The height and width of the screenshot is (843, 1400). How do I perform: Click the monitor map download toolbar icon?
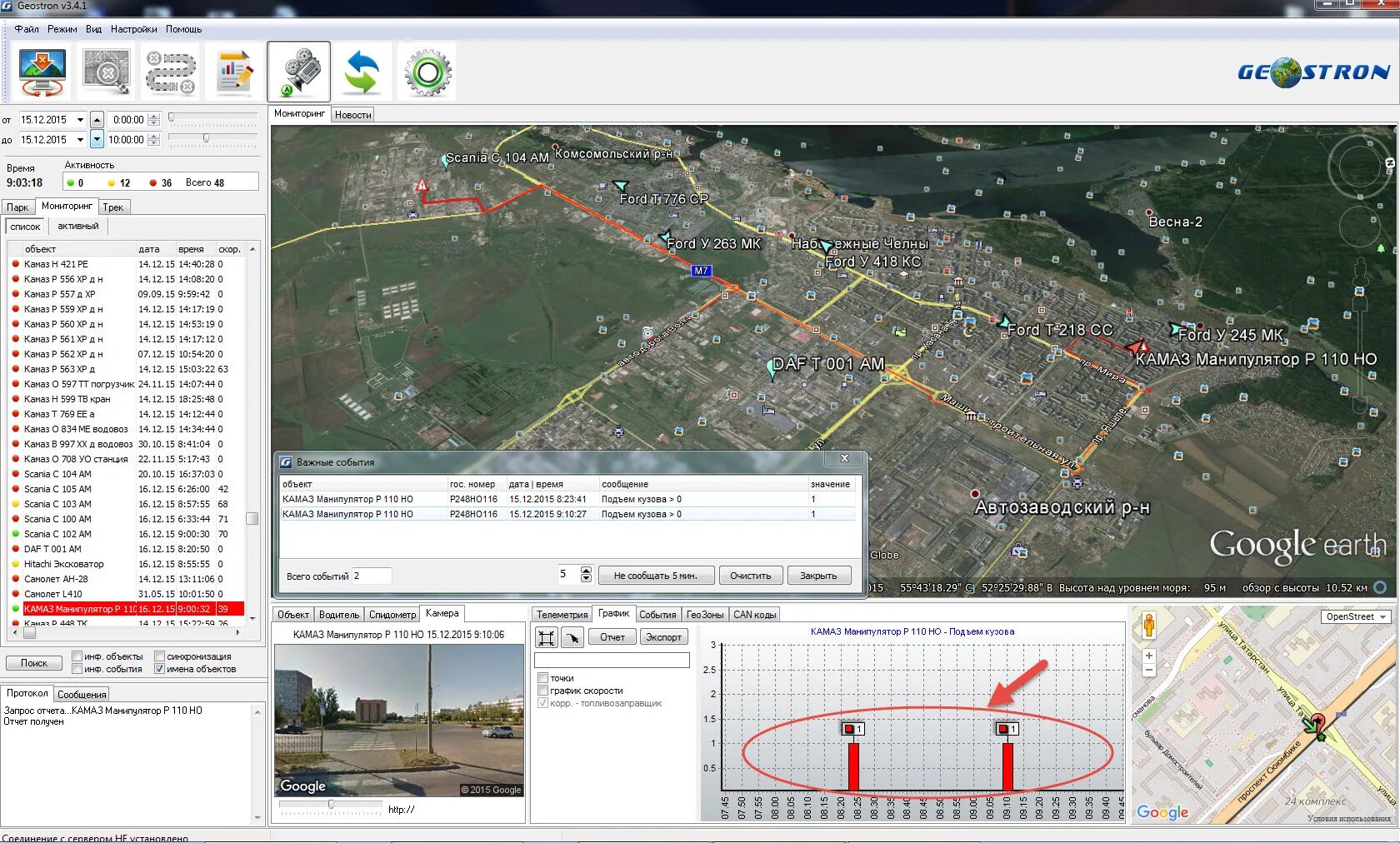(x=42, y=72)
